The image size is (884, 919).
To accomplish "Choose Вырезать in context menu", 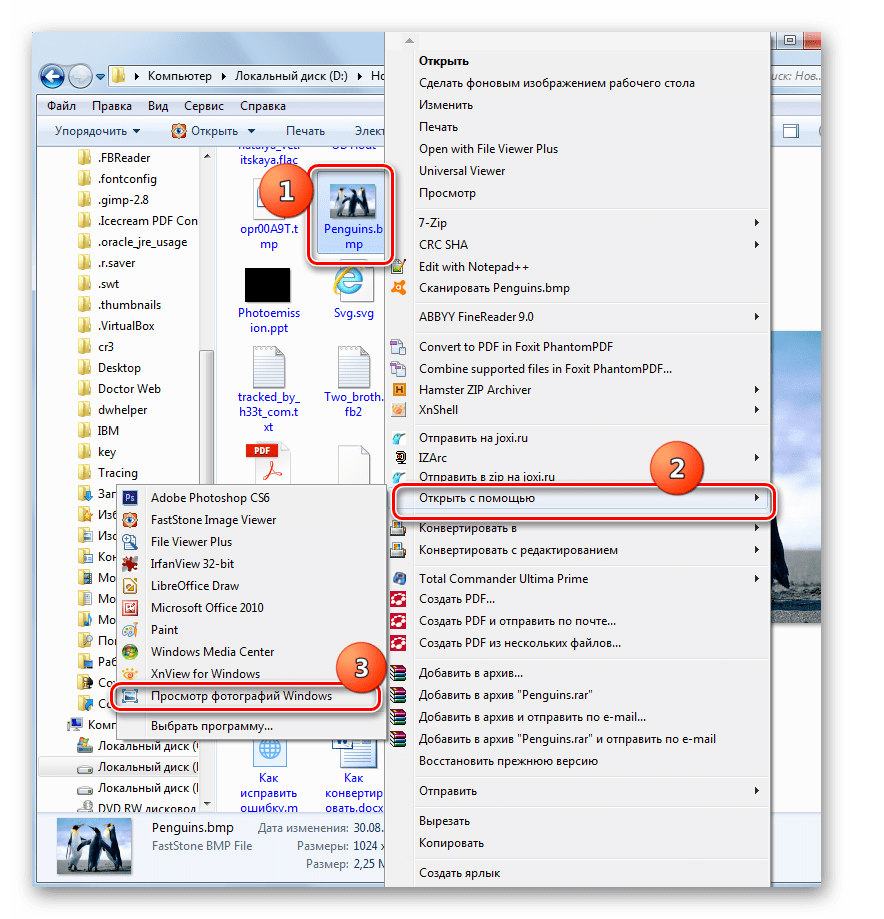I will pos(444,821).
